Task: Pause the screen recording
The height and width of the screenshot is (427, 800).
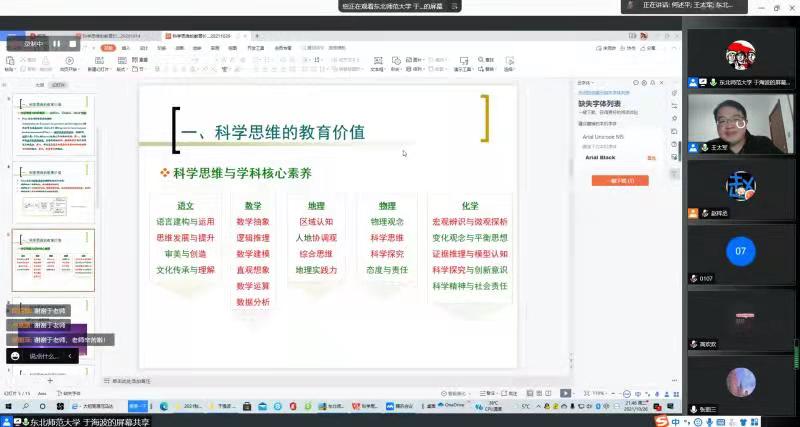Action: 57,44
